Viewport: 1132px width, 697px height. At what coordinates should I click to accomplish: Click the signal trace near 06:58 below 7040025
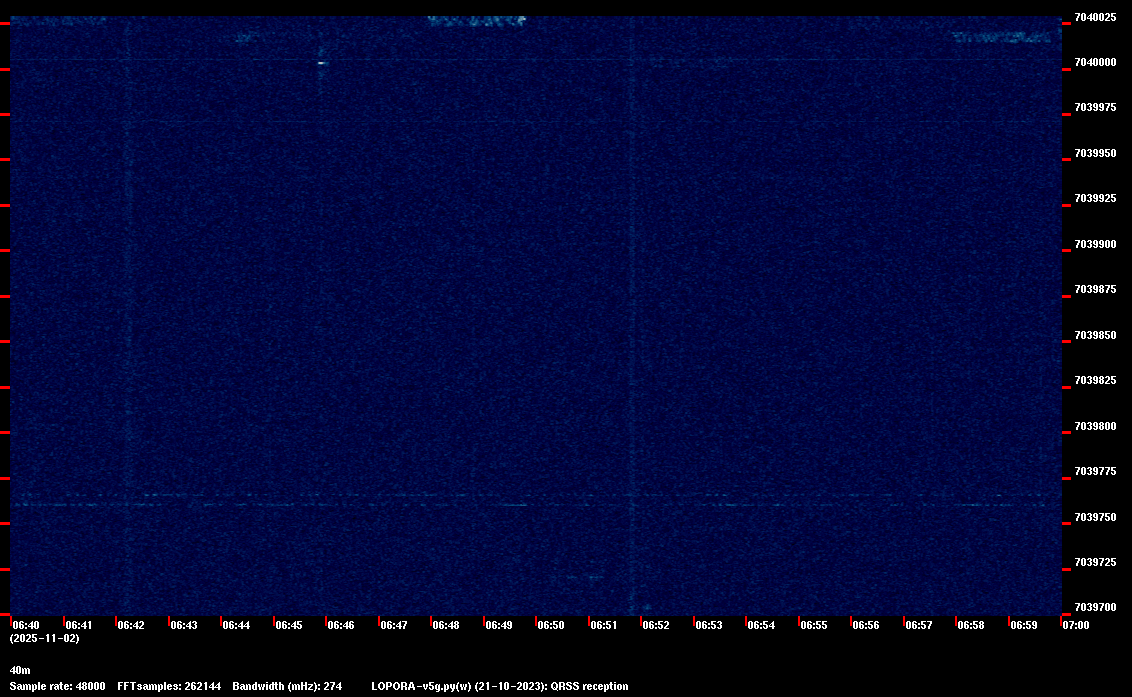(1001, 37)
